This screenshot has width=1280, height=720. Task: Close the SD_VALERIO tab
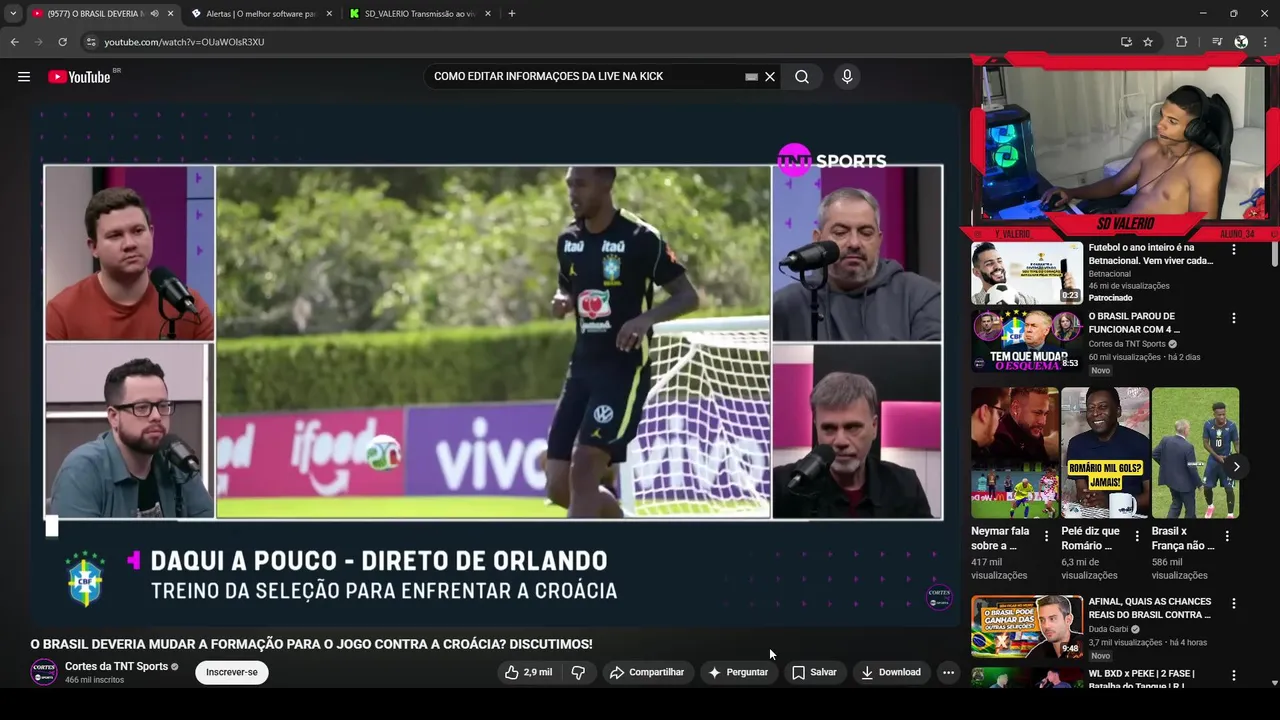tap(488, 14)
